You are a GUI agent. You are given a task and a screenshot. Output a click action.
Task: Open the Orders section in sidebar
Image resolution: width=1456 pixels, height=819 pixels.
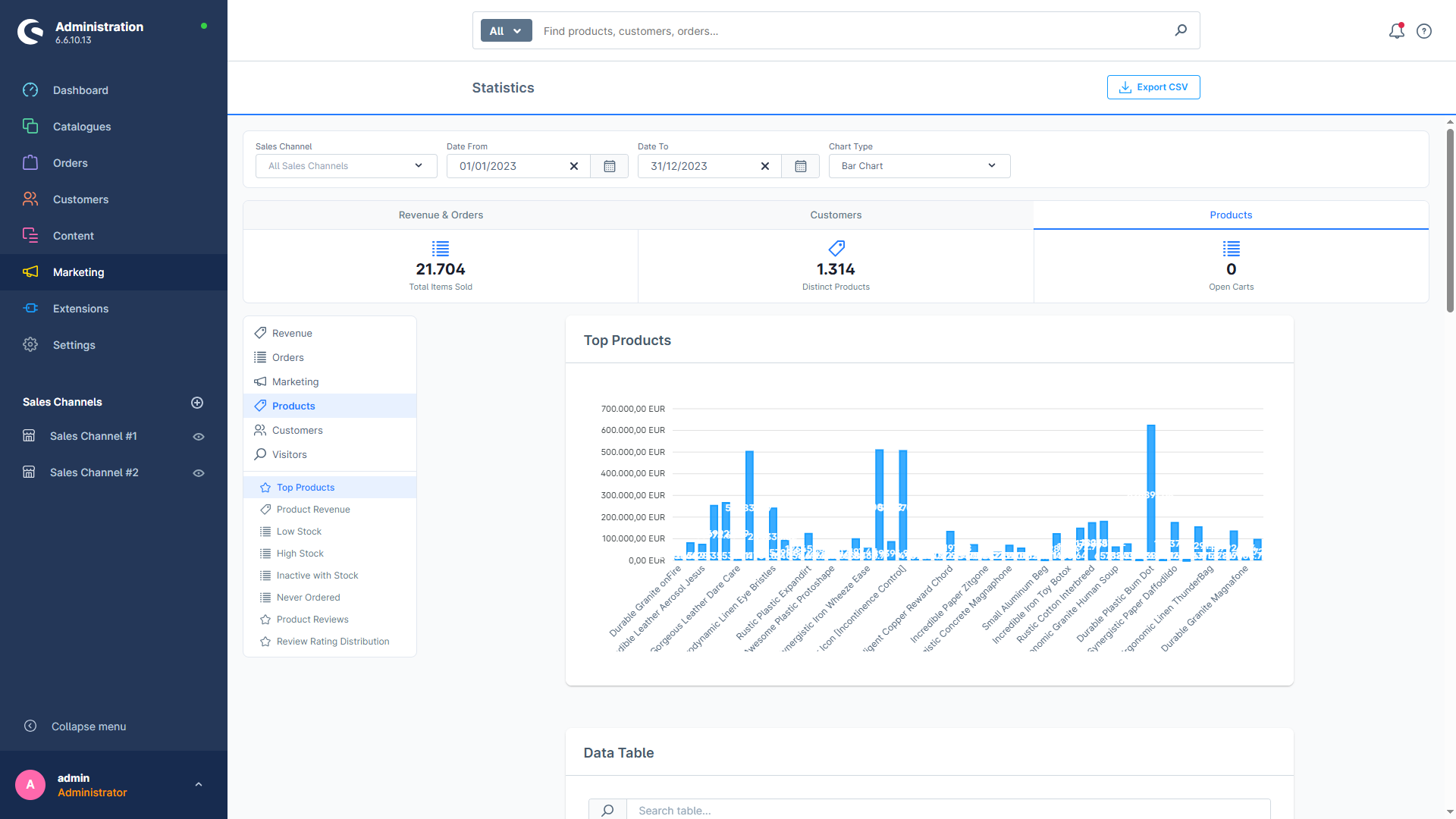70,162
